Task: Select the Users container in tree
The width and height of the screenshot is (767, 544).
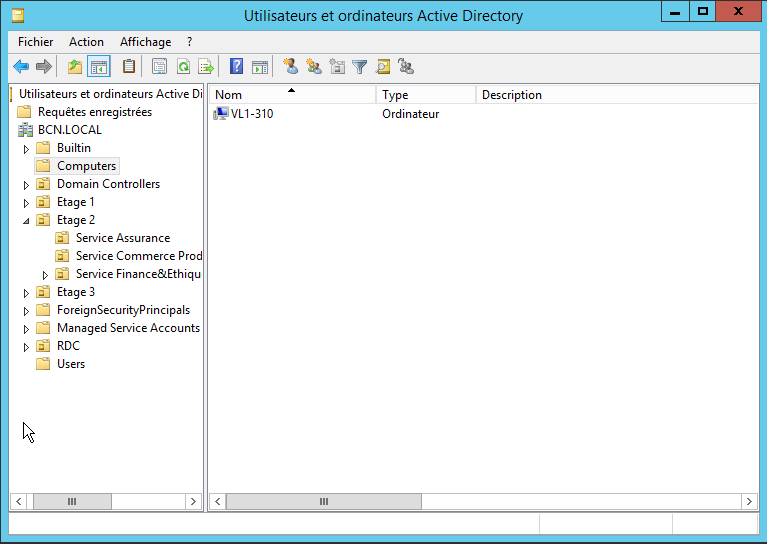Action: click(x=70, y=364)
